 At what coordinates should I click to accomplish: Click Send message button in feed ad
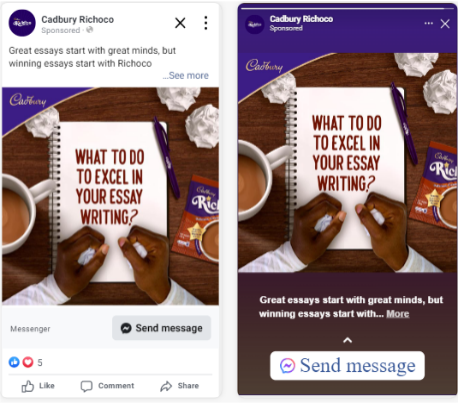click(162, 328)
